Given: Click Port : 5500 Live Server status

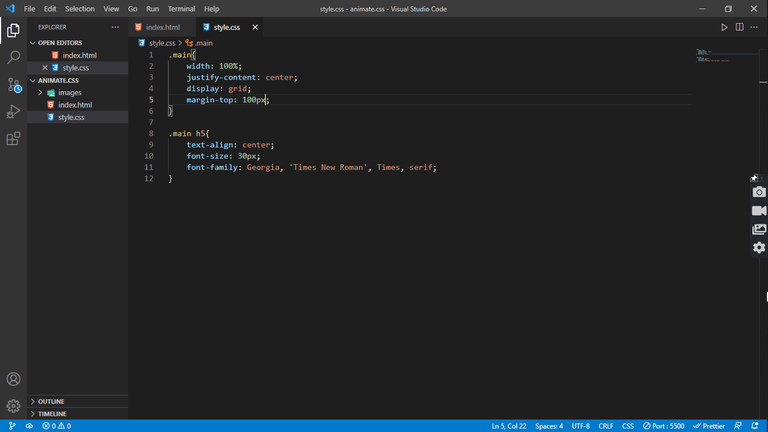Looking at the screenshot, I should point(664,426).
